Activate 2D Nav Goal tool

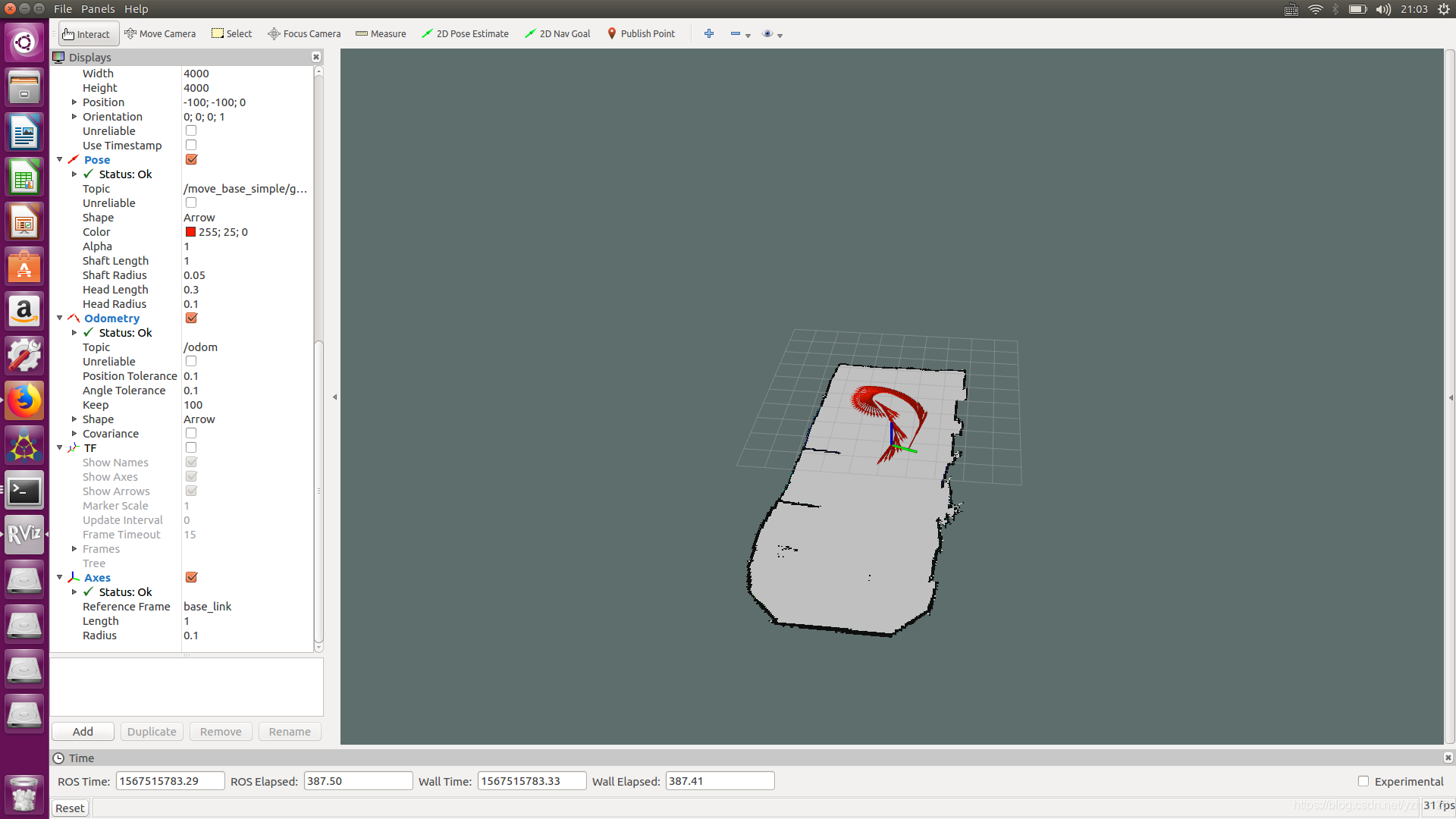coord(557,34)
